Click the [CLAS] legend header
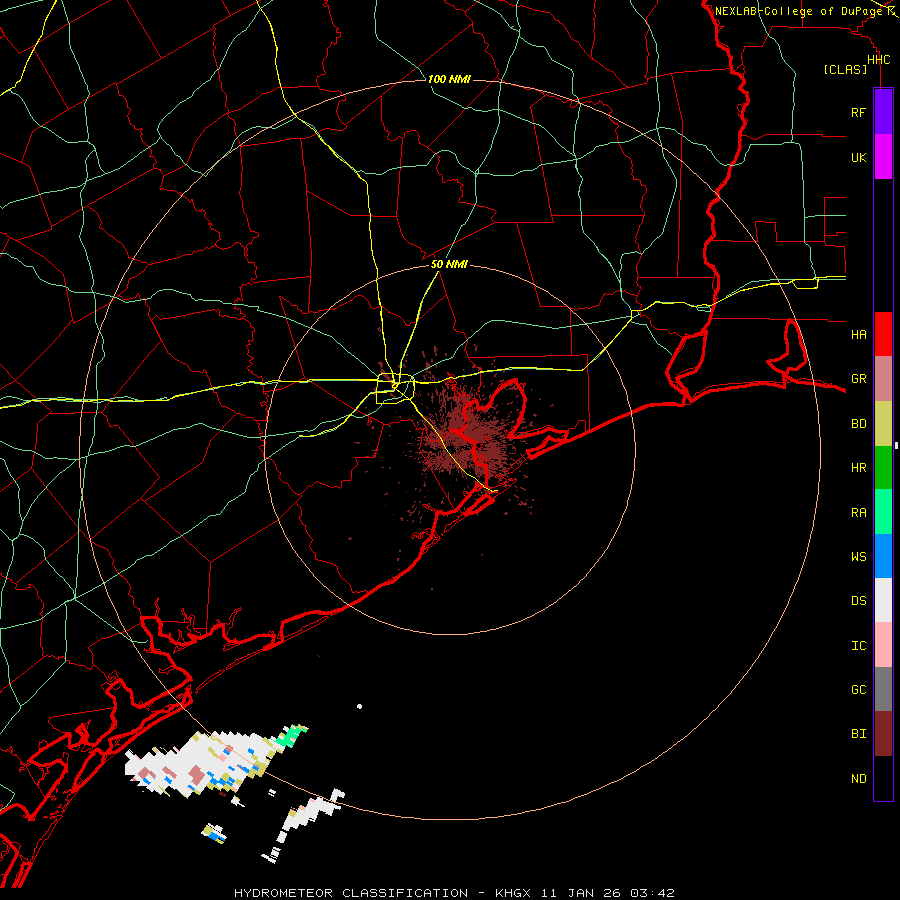The width and height of the screenshot is (900, 900). point(845,70)
